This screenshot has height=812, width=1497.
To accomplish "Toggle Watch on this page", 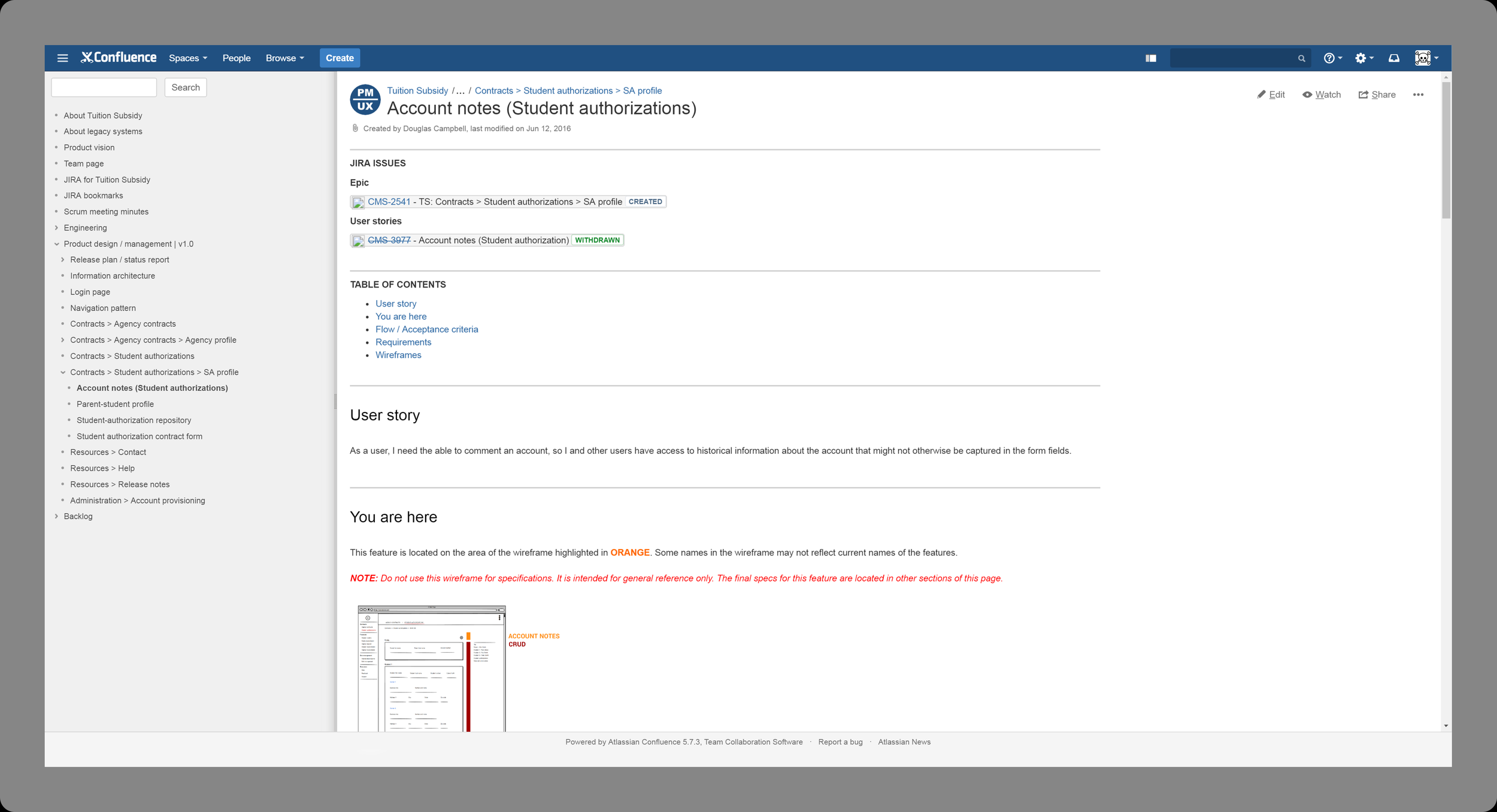I will coord(1322,95).
